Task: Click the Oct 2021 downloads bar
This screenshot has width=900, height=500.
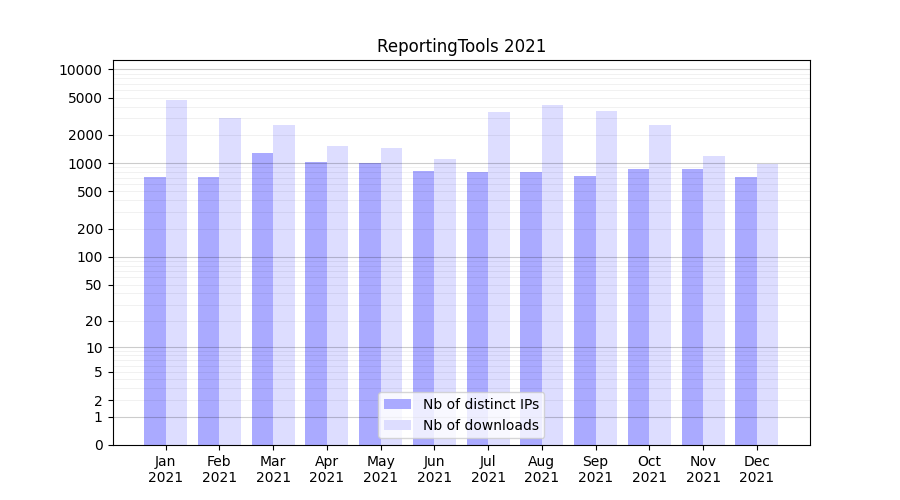Action: click(x=660, y=284)
